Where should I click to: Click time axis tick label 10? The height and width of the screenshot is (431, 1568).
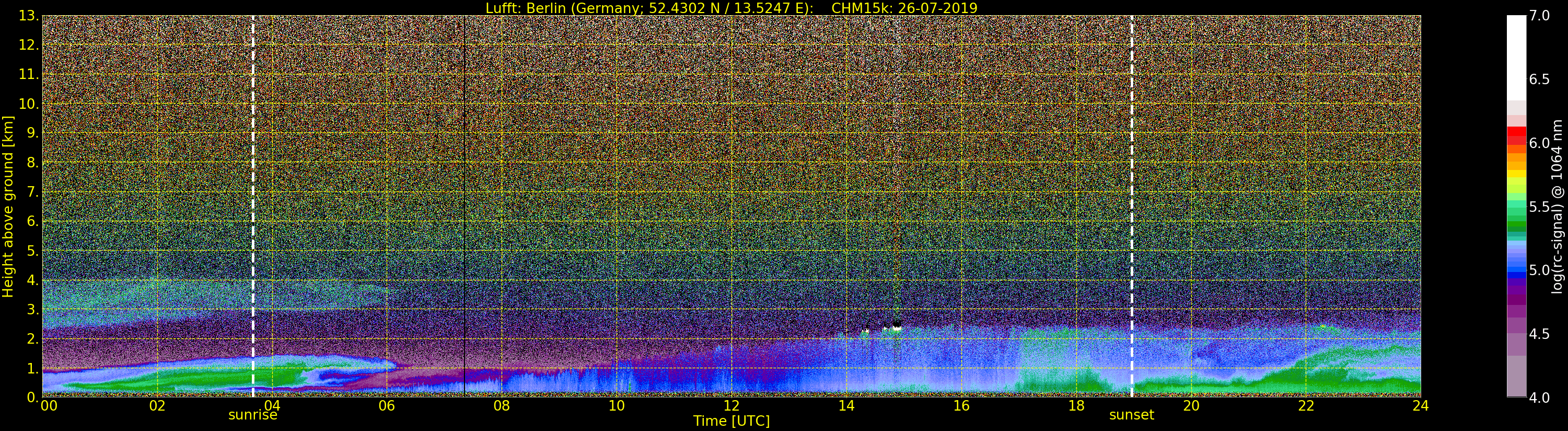click(617, 406)
